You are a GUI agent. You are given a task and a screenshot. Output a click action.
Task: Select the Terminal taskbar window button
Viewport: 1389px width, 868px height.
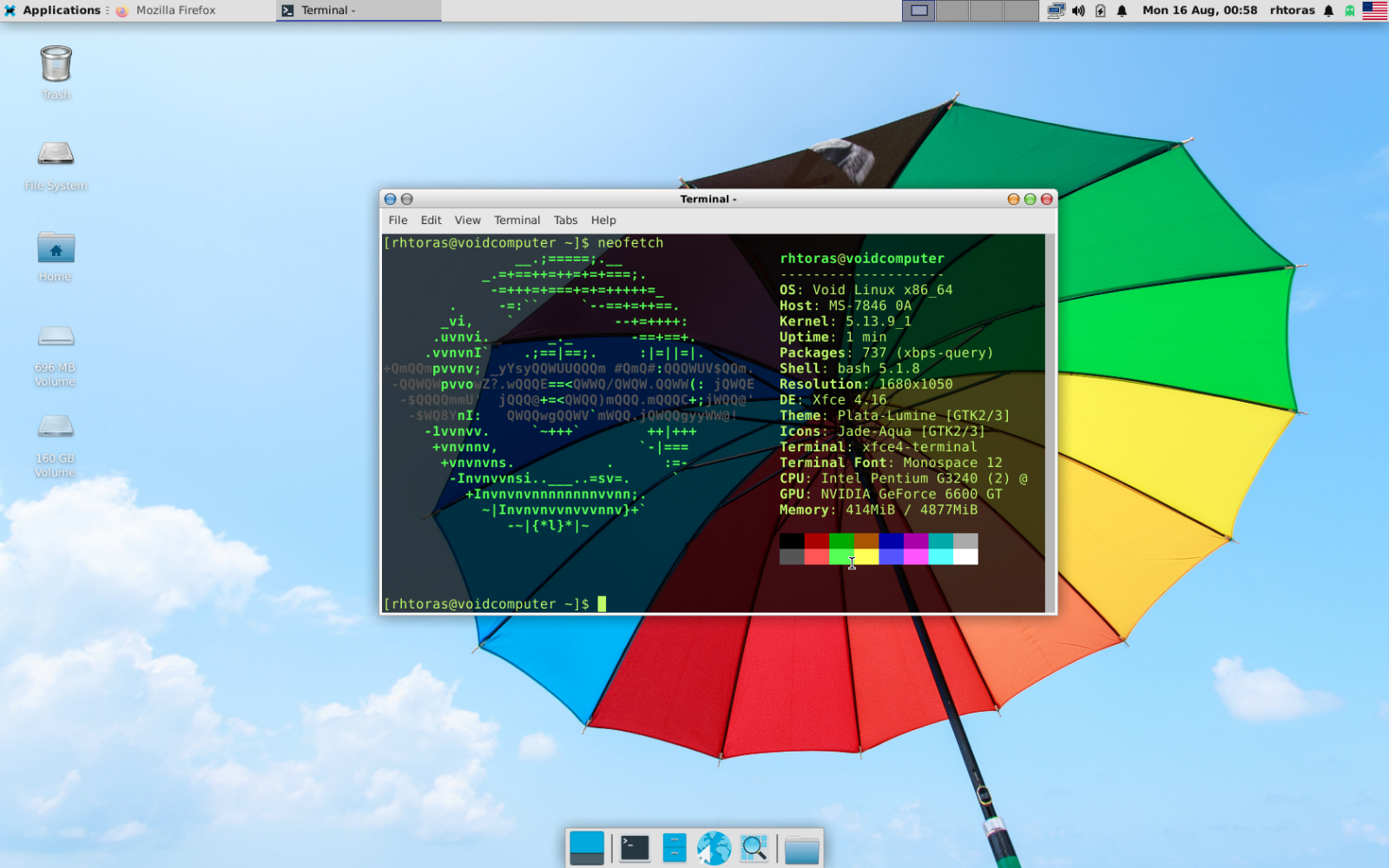(x=359, y=10)
